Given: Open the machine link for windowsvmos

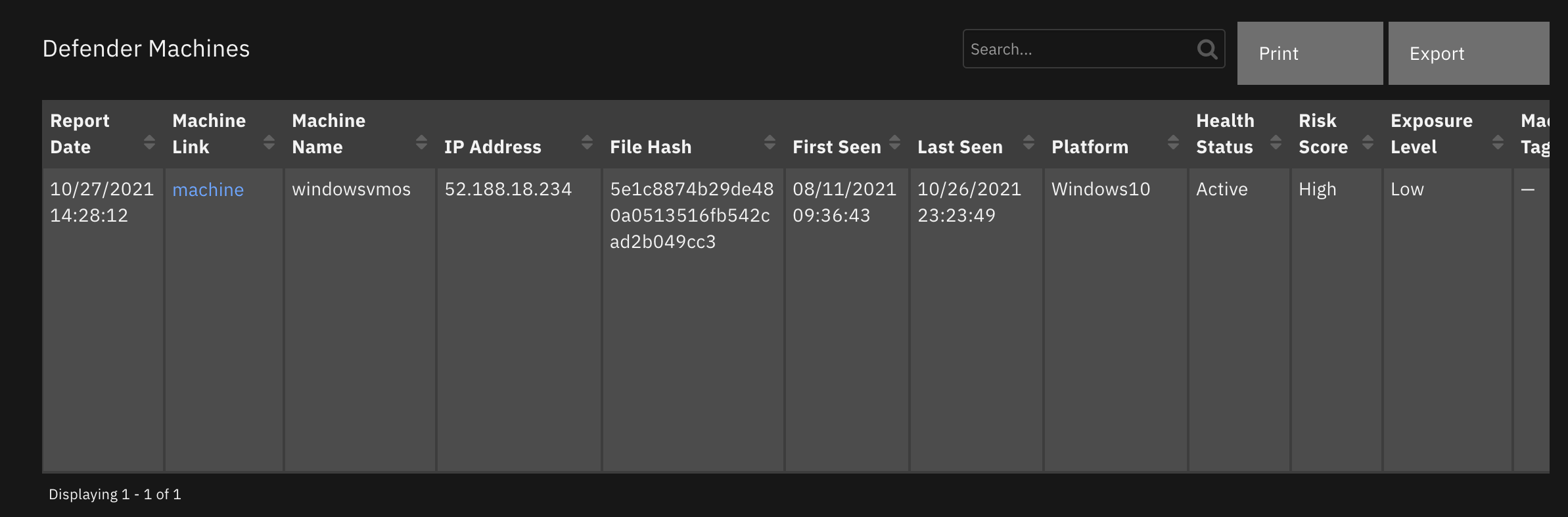Looking at the screenshot, I should (208, 189).
